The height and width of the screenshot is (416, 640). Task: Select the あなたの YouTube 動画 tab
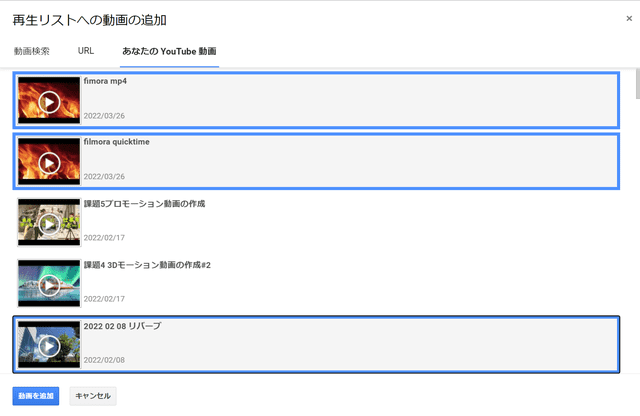[169, 51]
